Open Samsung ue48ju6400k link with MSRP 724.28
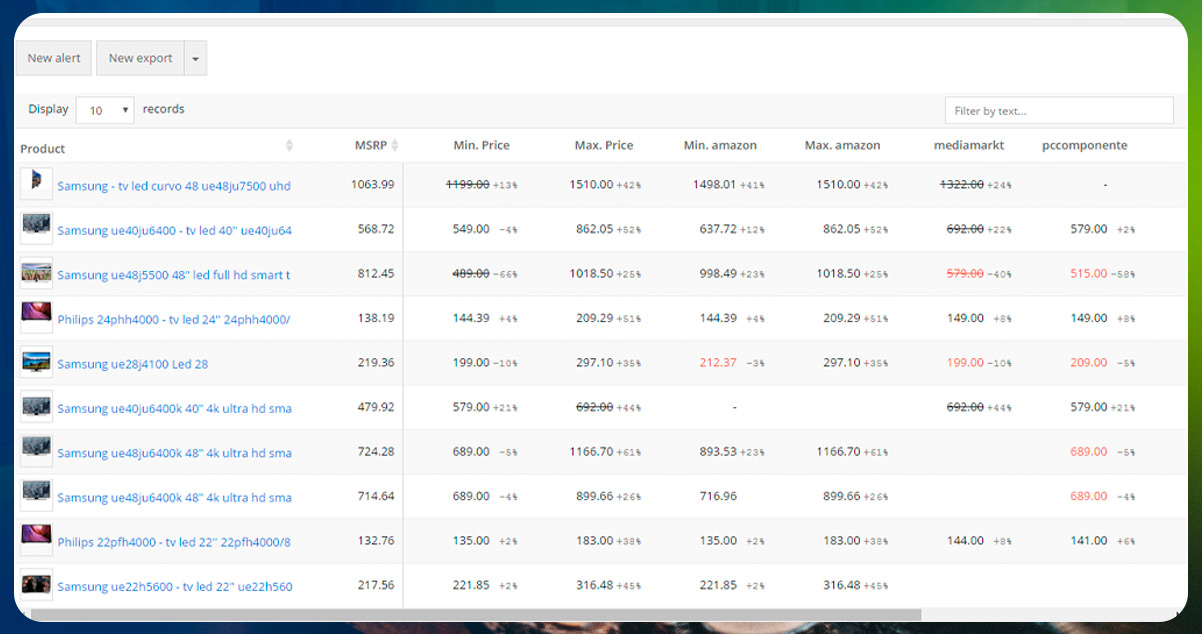 tap(174, 453)
